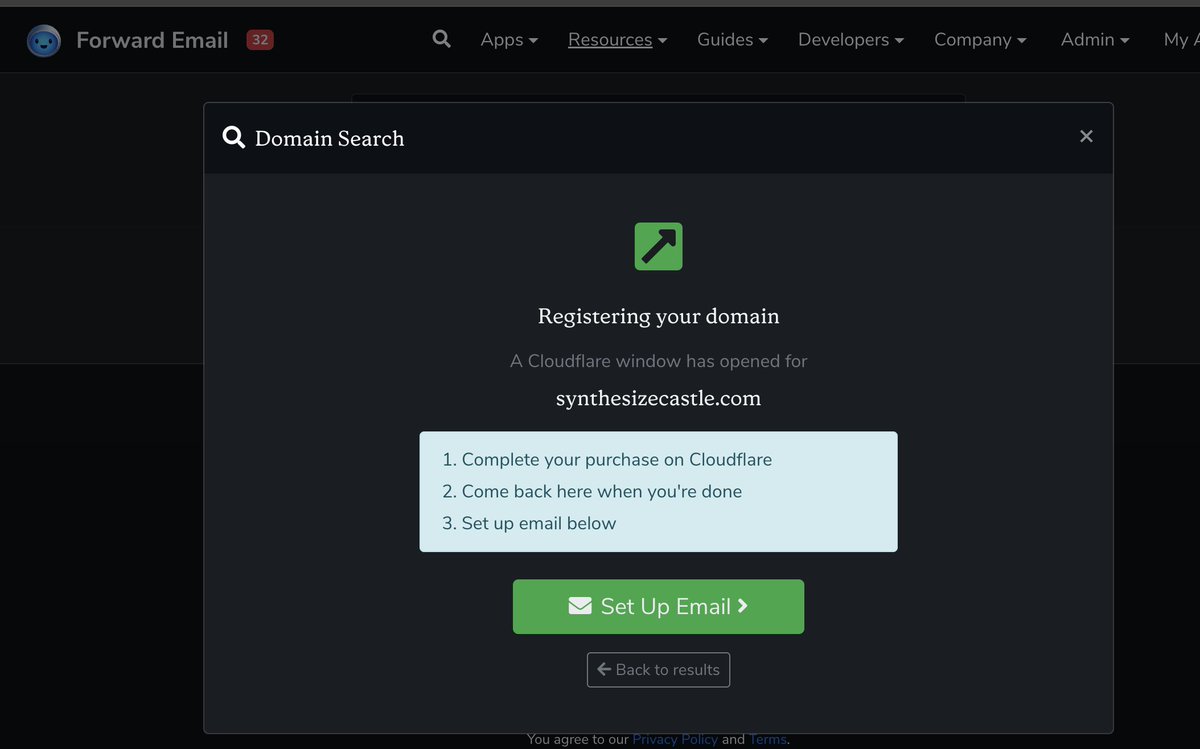
Task: Click the Domain Search title magnifier icon
Action: 234,138
